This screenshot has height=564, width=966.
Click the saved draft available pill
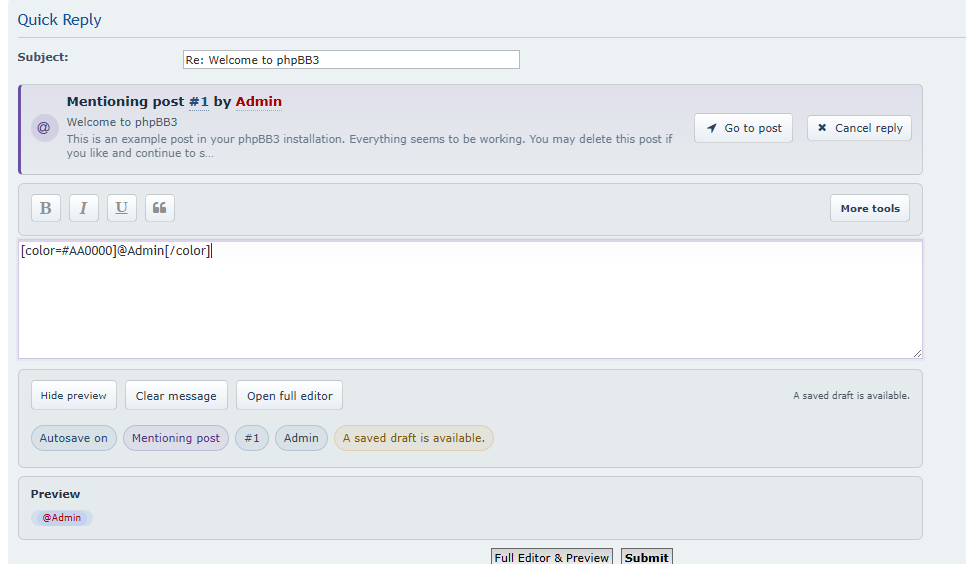(414, 438)
